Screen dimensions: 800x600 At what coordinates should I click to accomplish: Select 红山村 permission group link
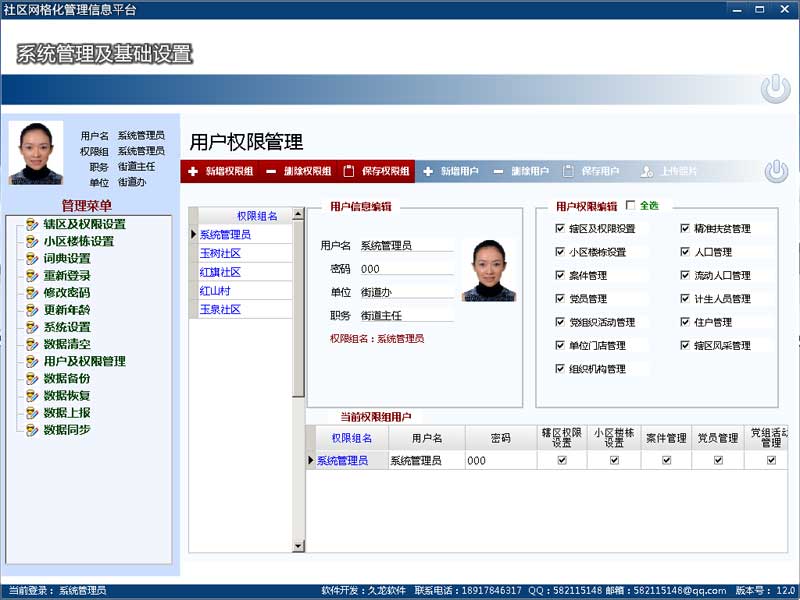(x=215, y=291)
